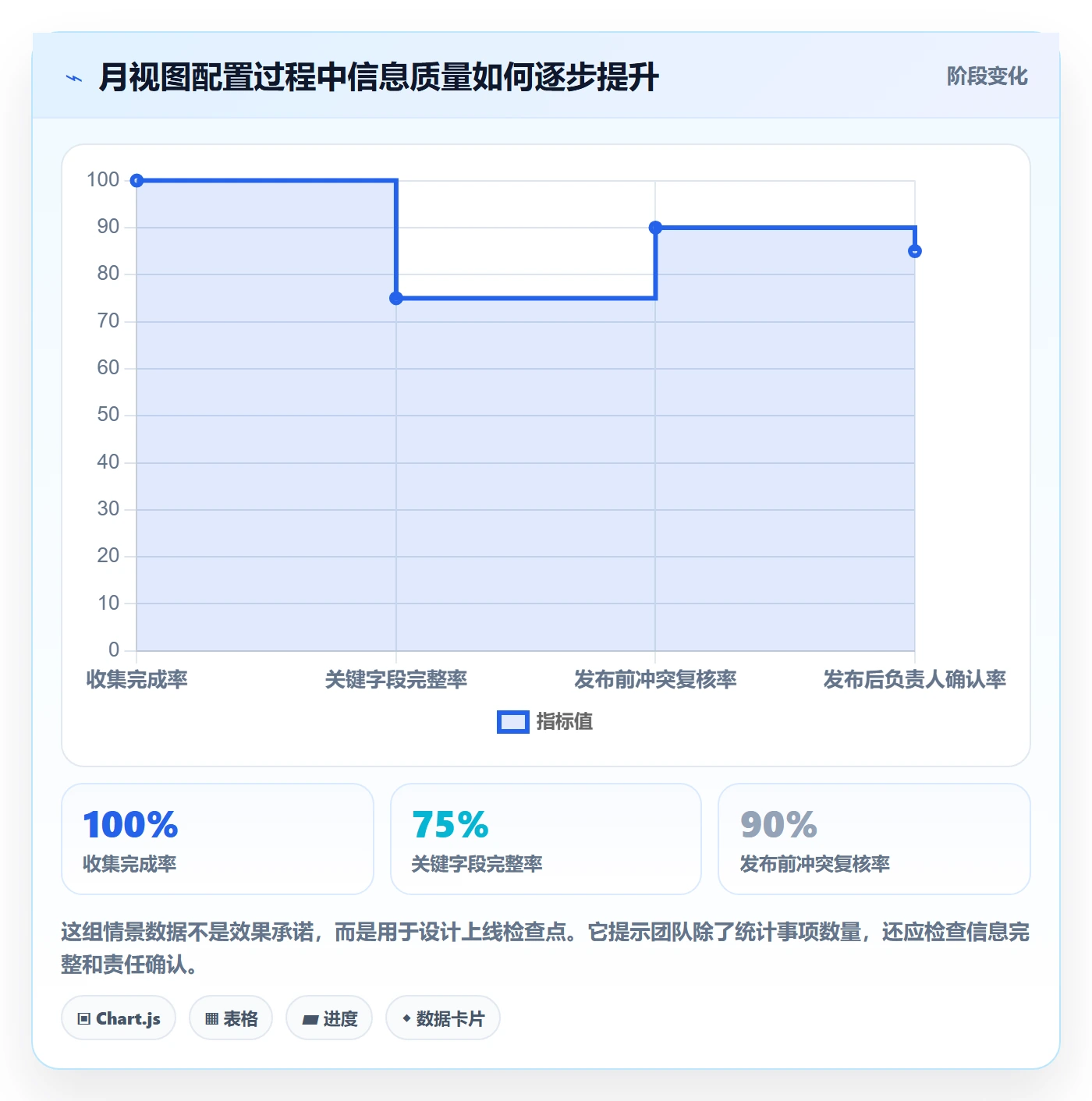
Task: Click the 阶段变化 label in header
Action: pyautogui.click(x=987, y=76)
